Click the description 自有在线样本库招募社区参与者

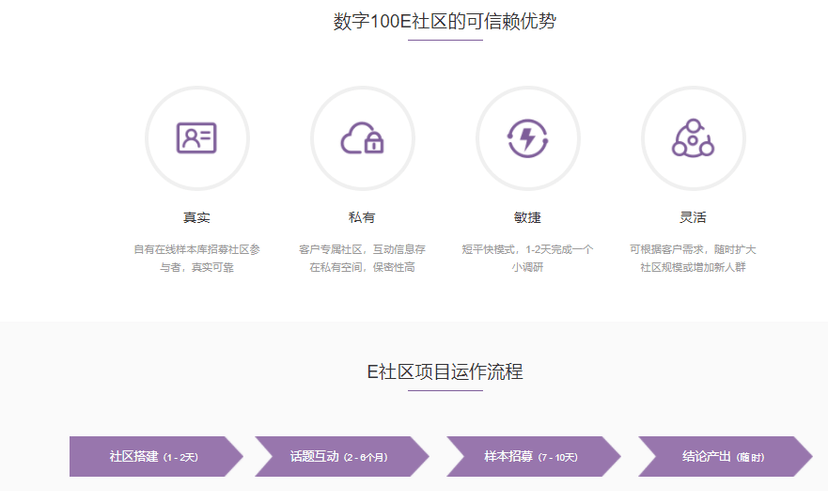pos(196,258)
